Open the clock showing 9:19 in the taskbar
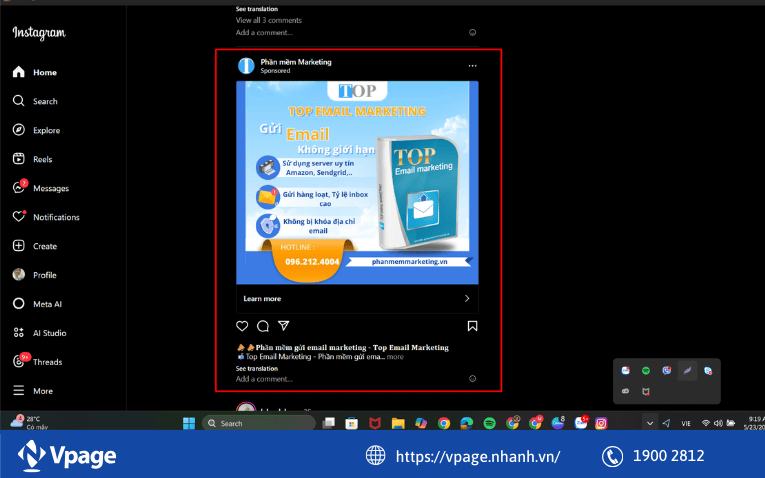Screen dimensions: 765x478 tap(754, 423)
